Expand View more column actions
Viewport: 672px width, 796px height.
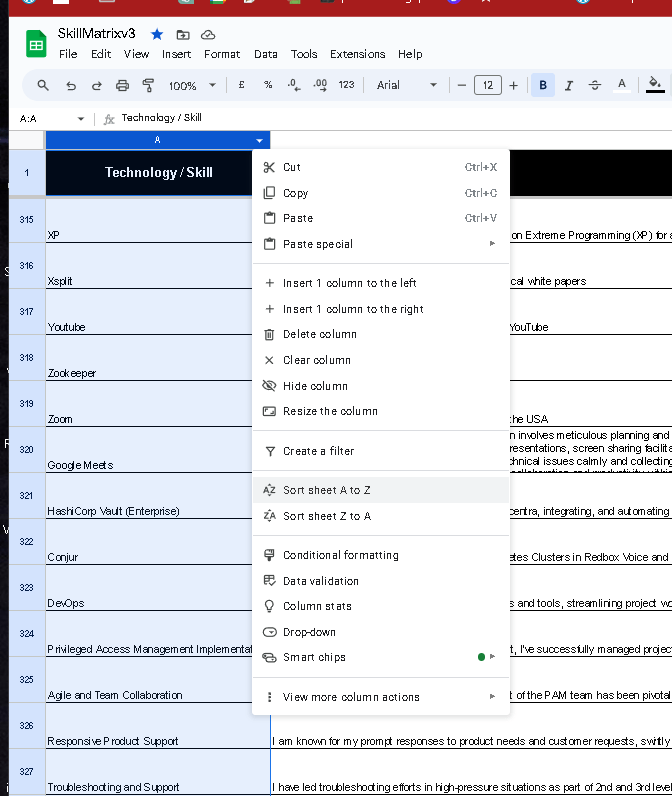381,697
